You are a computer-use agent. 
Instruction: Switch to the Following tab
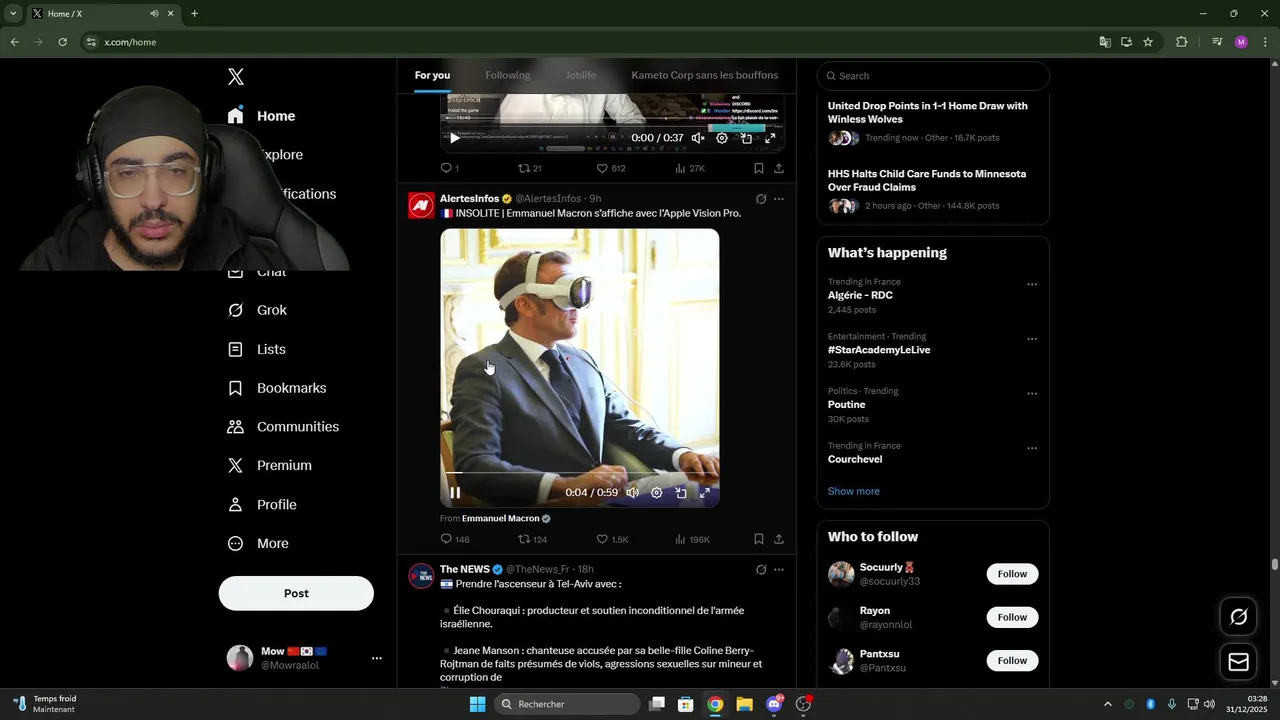[x=508, y=75]
